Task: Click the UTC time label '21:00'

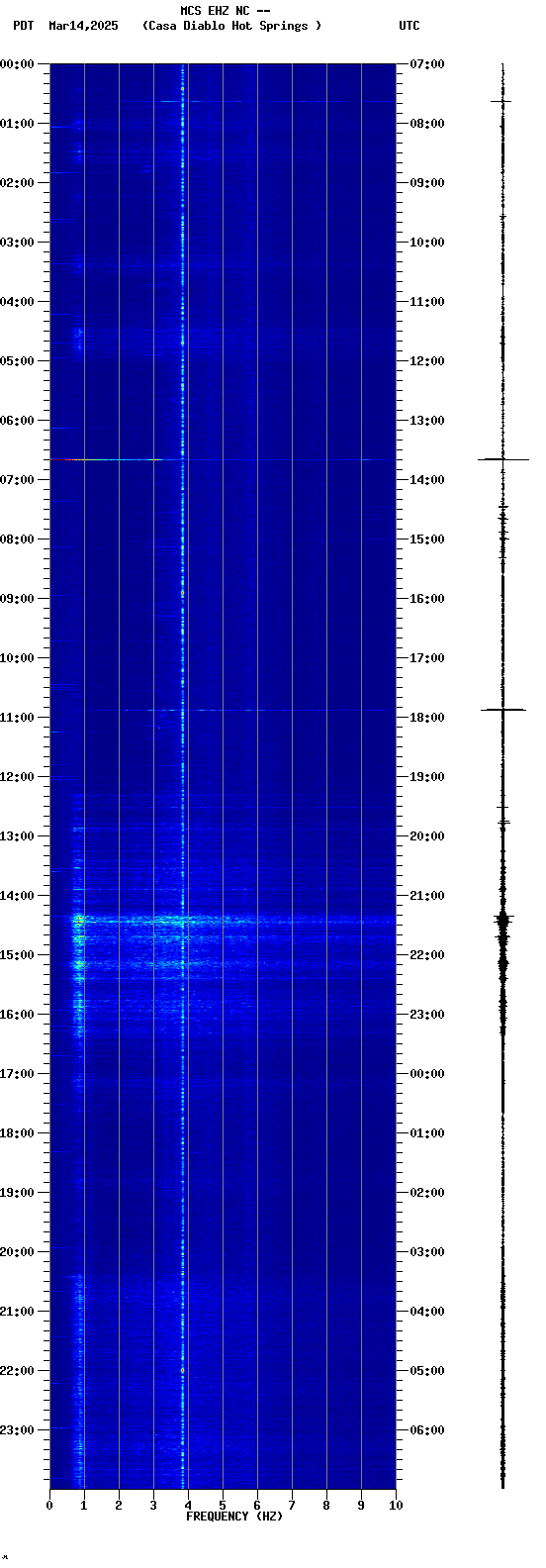Action: [x=427, y=896]
